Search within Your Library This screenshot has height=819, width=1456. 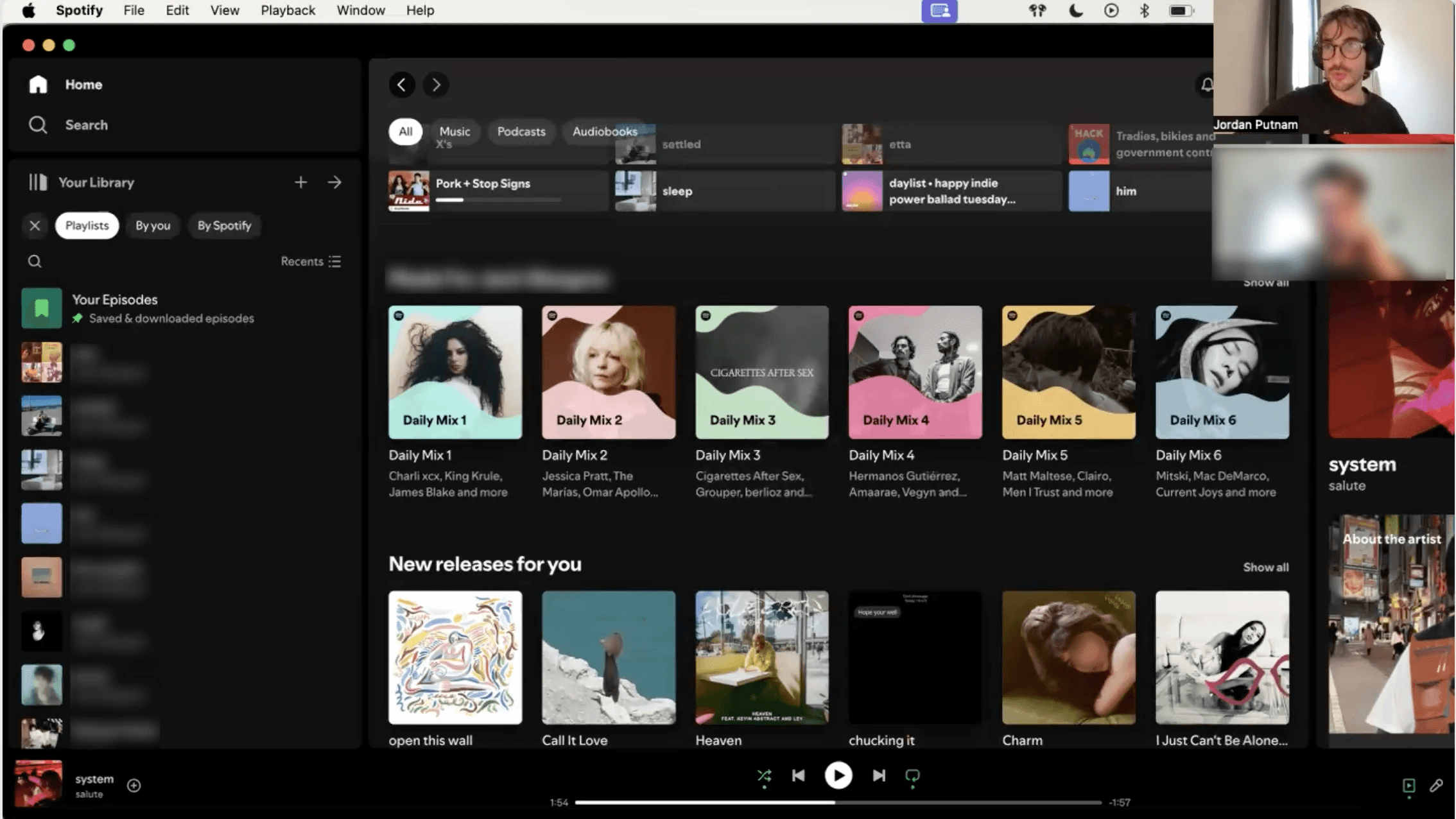(x=35, y=261)
